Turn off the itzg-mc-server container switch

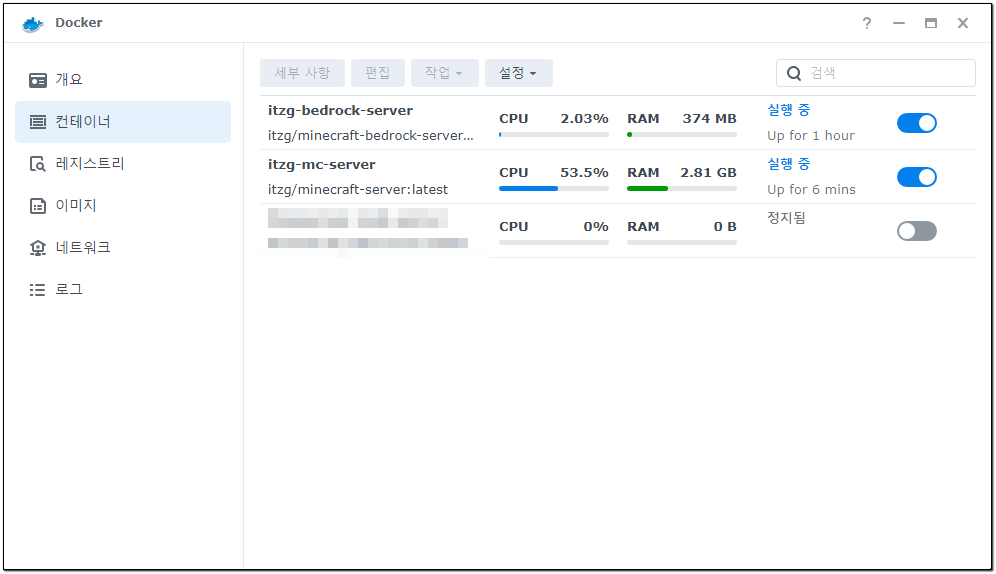click(917, 177)
